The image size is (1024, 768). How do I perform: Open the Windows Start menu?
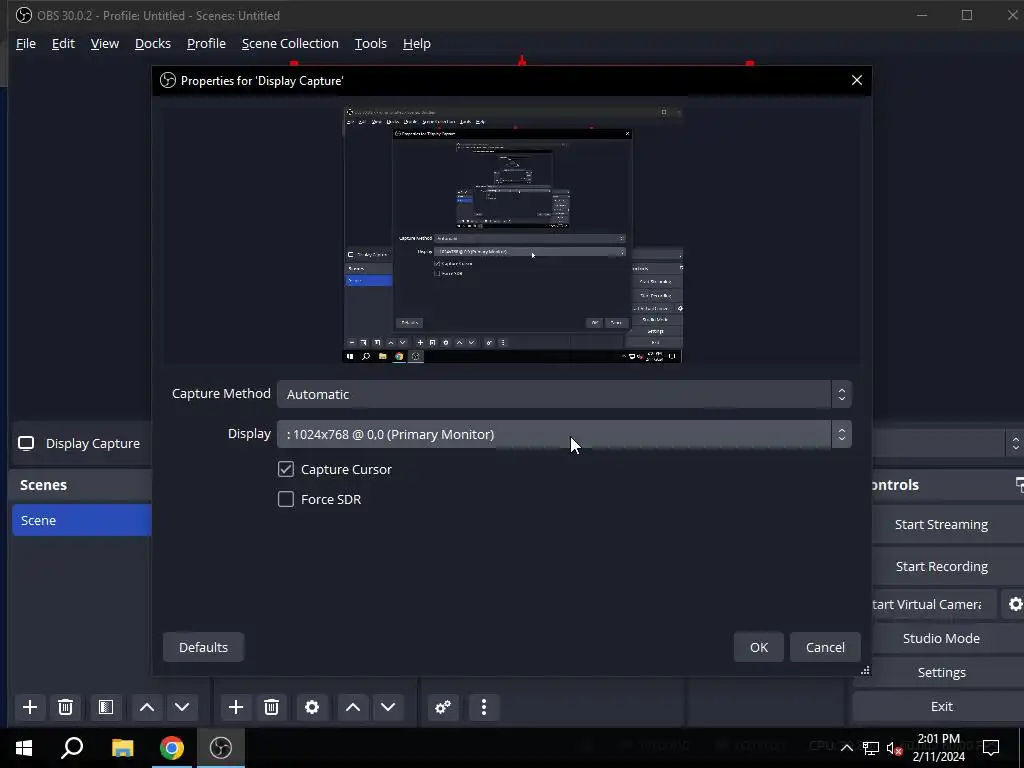coord(24,748)
